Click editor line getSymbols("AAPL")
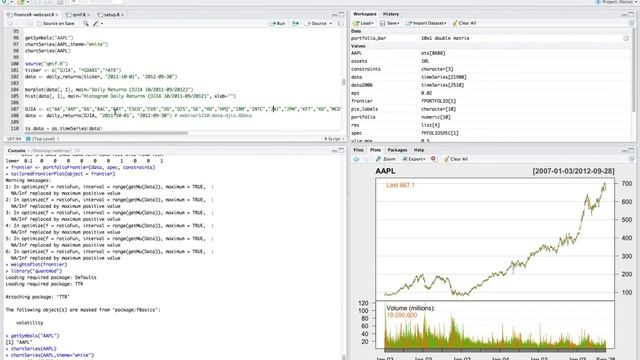 click(x=49, y=38)
